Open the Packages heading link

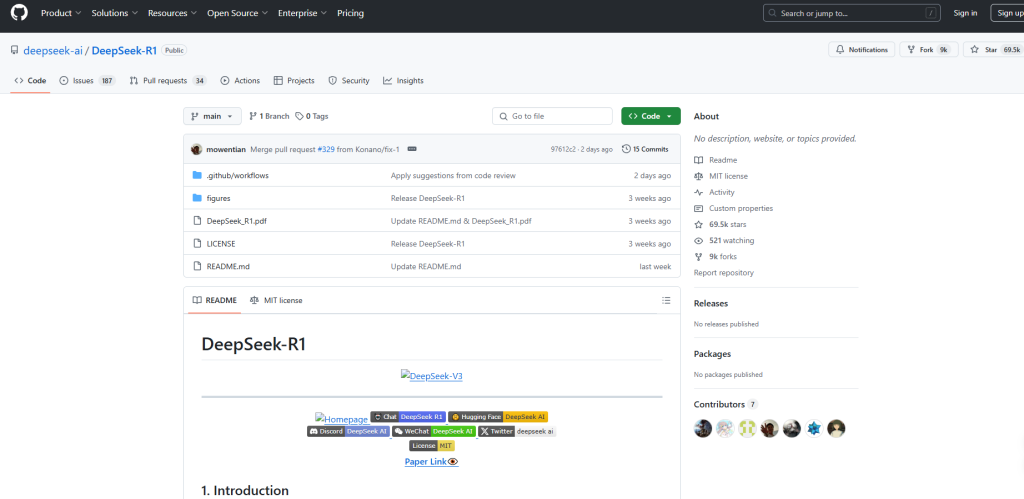pyautogui.click(x=712, y=354)
